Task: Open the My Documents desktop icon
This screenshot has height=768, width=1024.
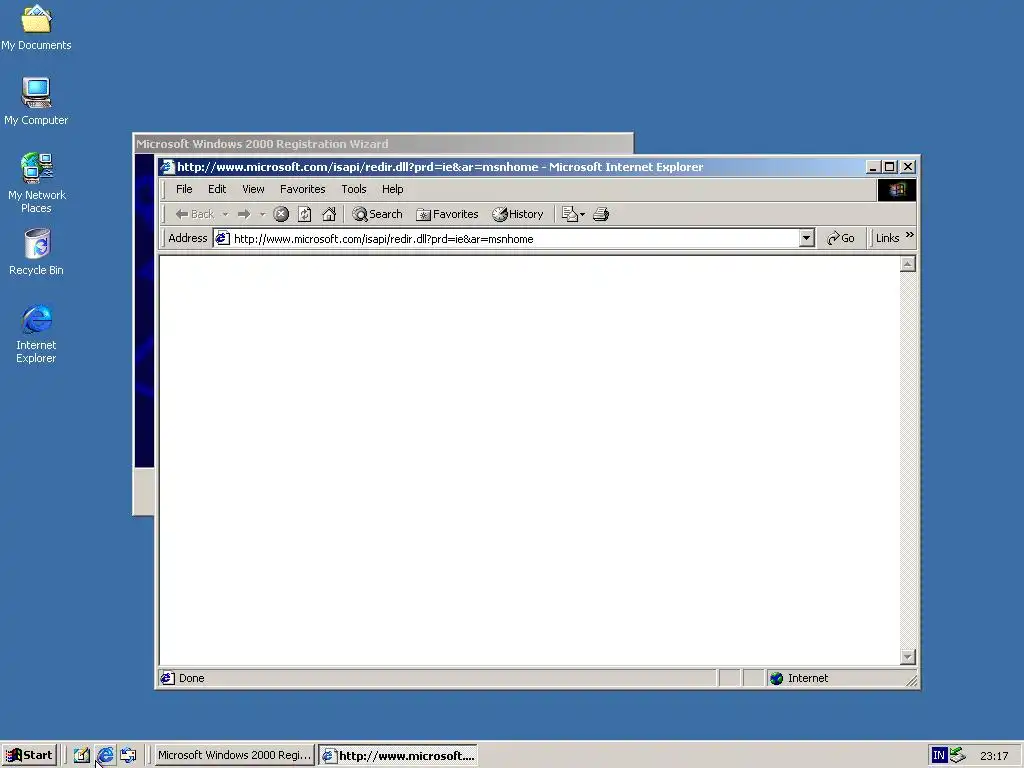Action: point(37,27)
